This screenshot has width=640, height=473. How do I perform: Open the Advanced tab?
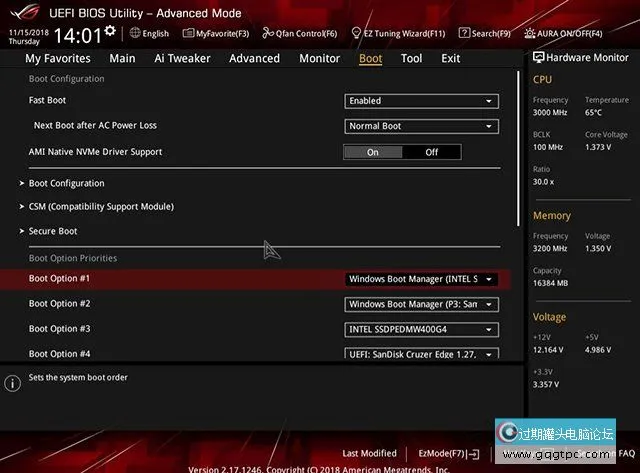point(254,58)
